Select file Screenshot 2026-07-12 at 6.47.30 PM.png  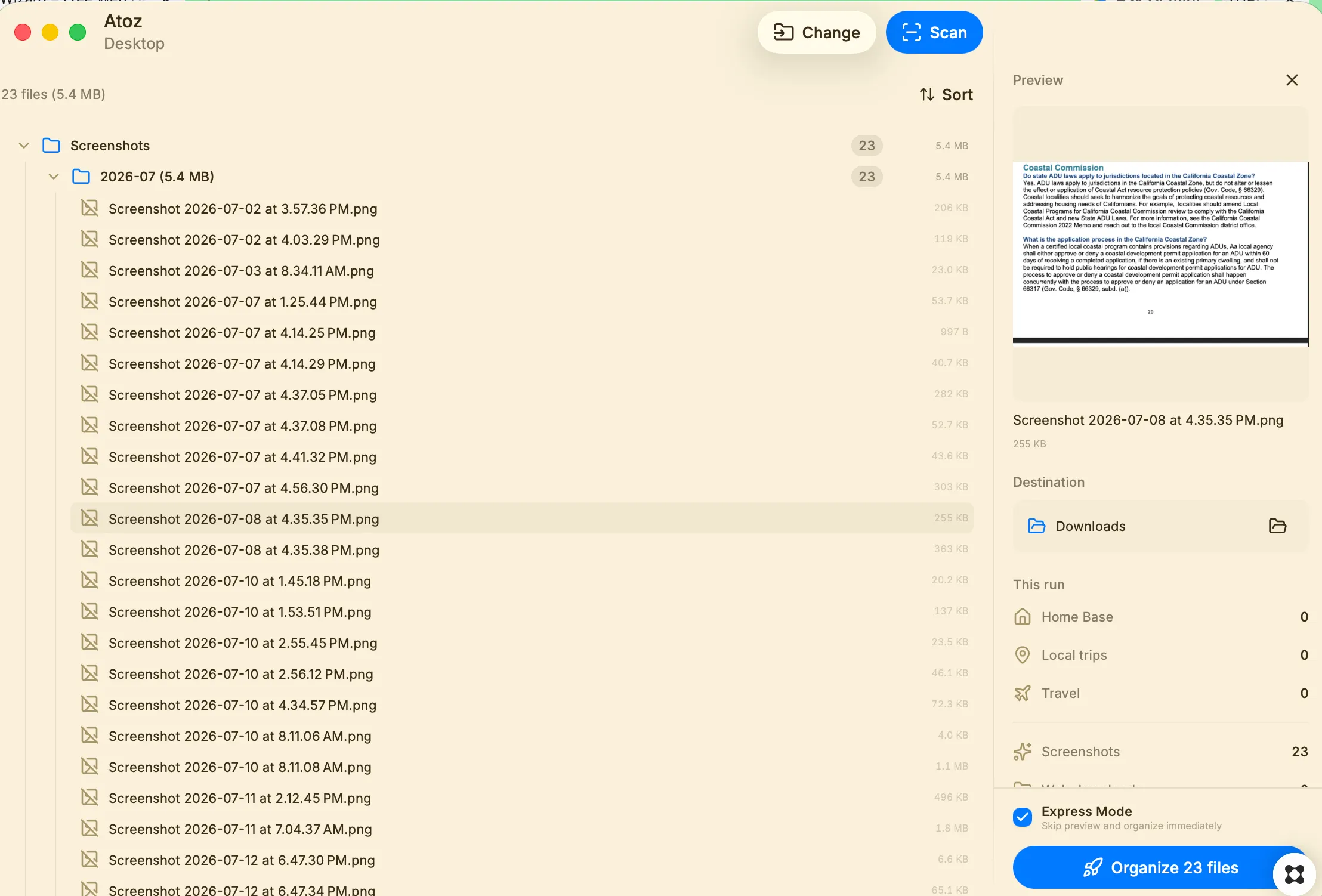tap(522, 860)
